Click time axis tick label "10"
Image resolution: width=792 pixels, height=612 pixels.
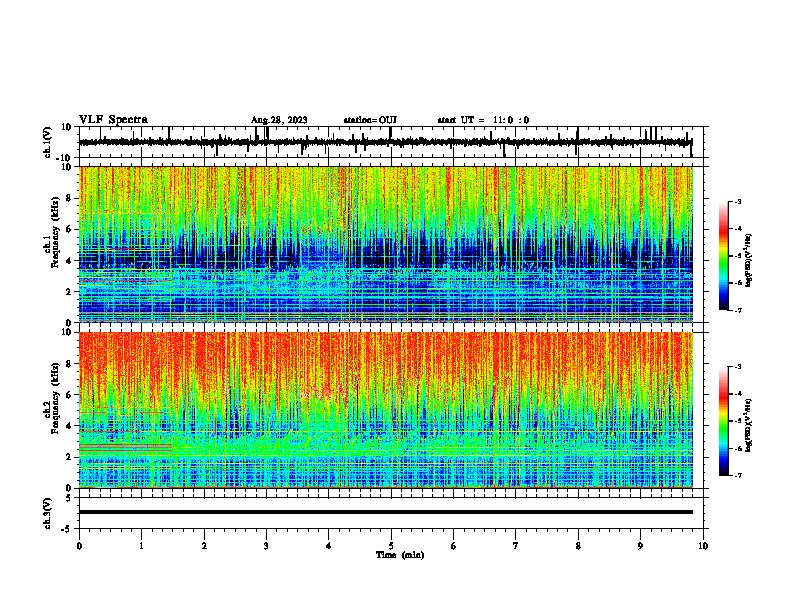coord(703,546)
